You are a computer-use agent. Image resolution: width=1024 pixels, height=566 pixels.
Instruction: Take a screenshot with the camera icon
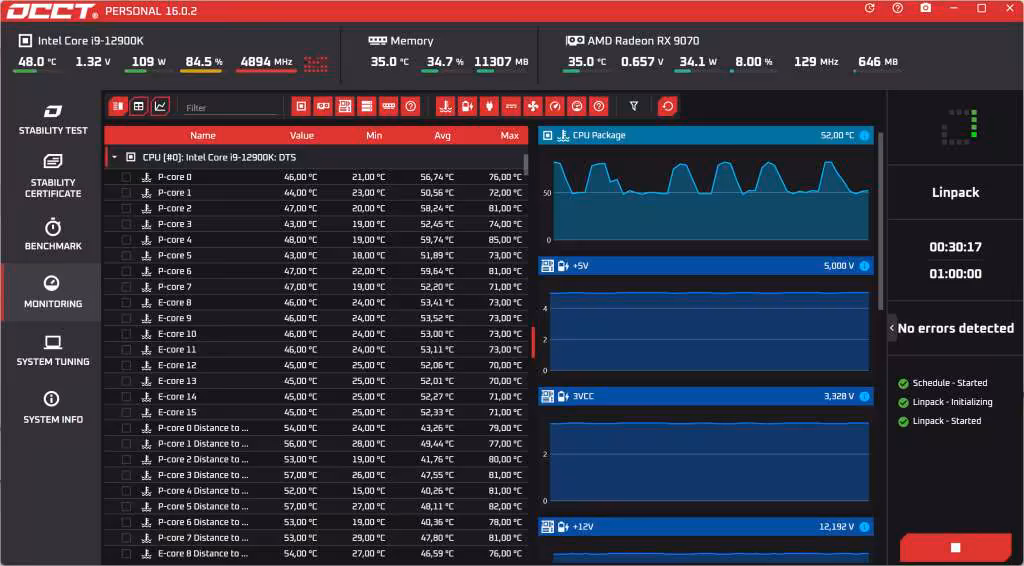(x=925, y=8)
